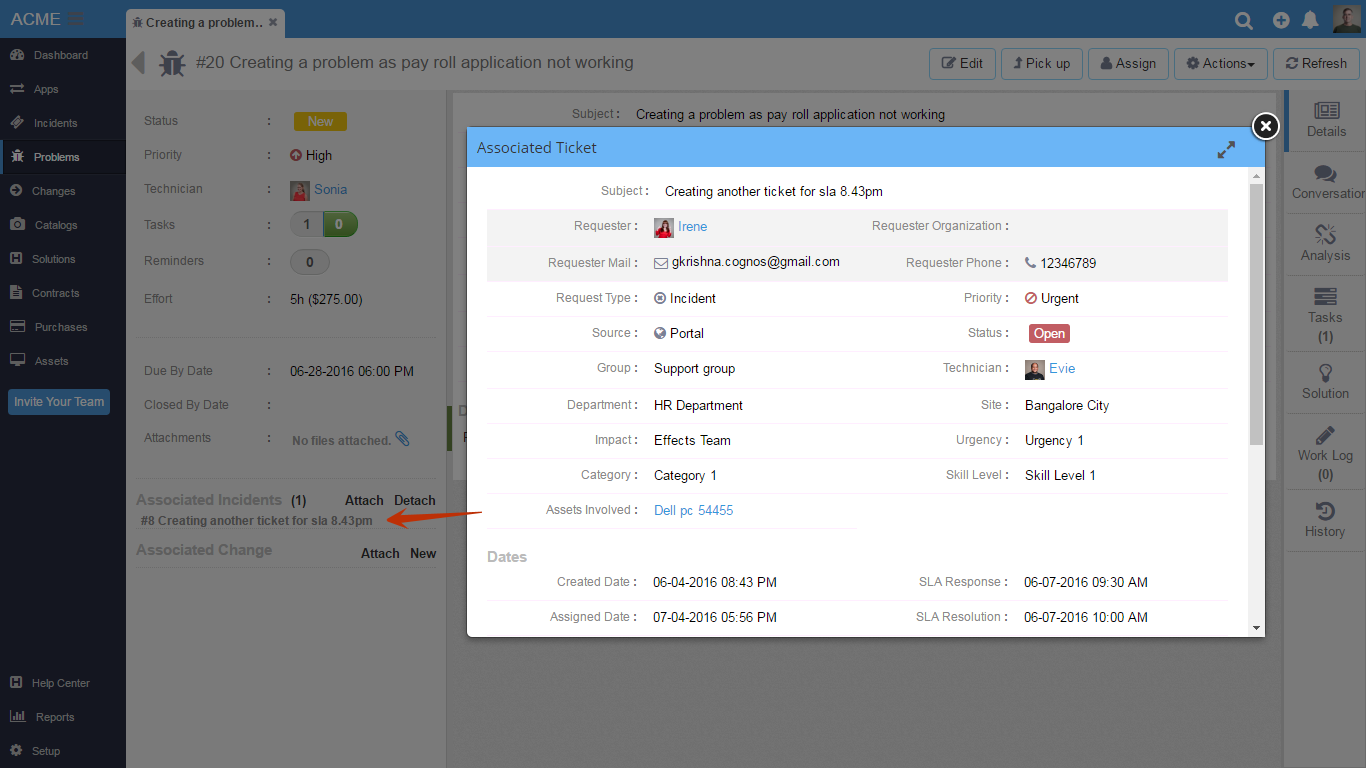
Task: Open technician Evie's profile link
Action: pyautogui.click(x=1062, y=369)
